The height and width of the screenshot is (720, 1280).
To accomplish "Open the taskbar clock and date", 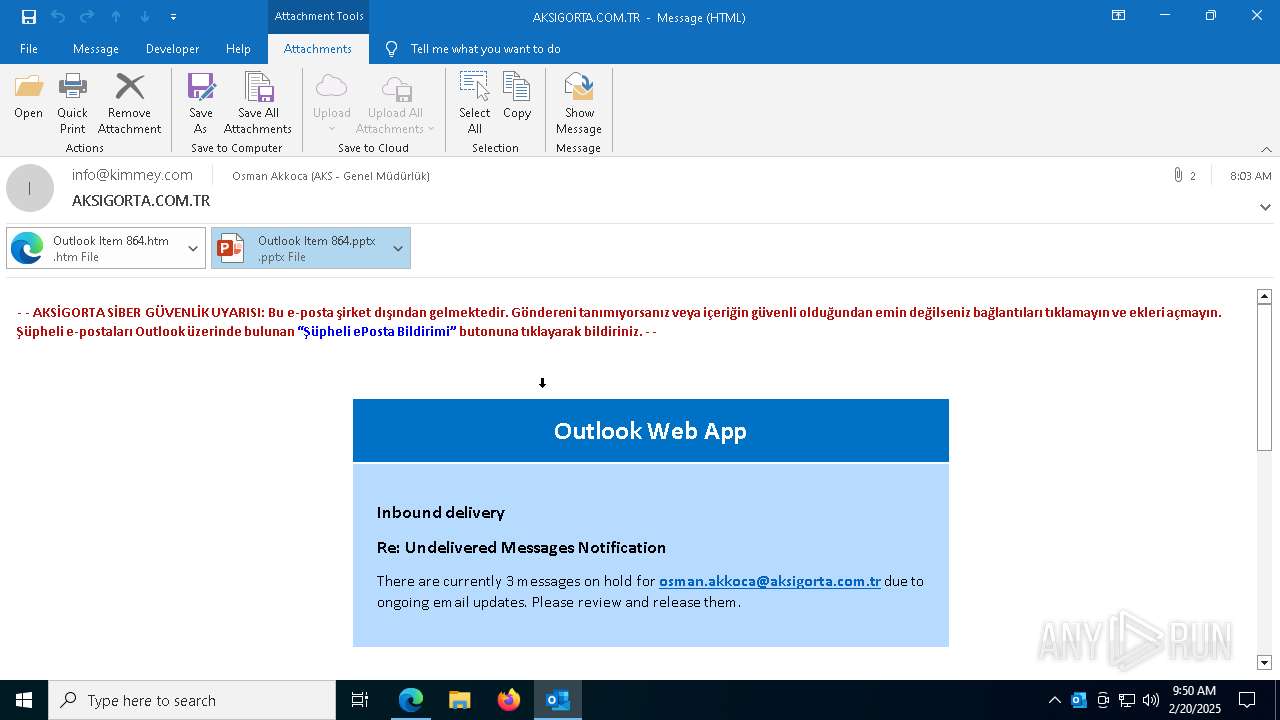I will pyautogui.click(x=1194, y=700).
